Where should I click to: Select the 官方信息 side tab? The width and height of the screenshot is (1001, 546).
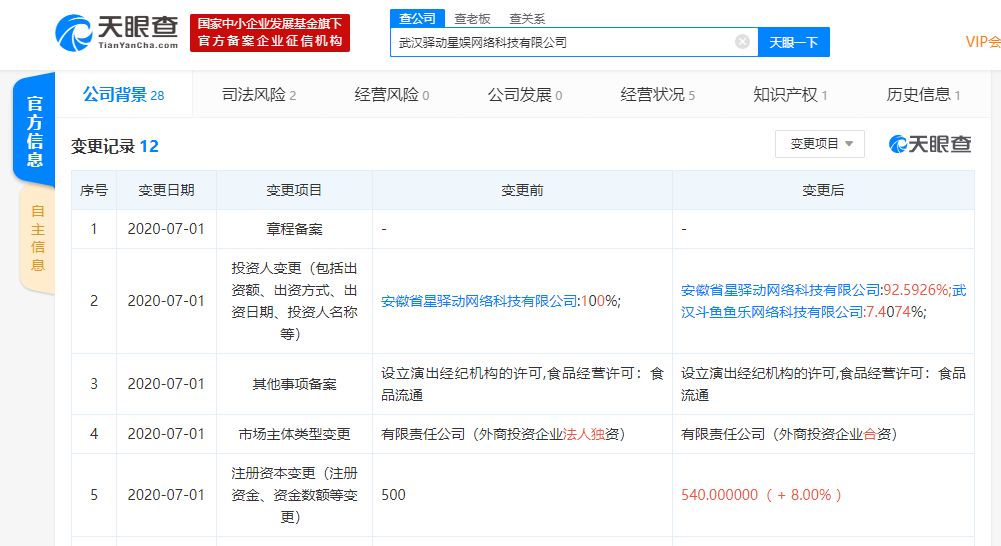pyautogui.click(x=35, y=131)
